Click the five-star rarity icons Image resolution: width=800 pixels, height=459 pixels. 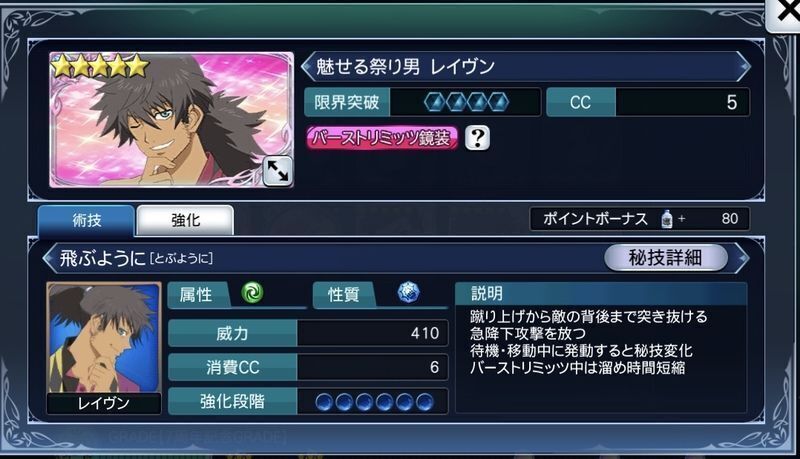pyautogui.click(x=100, y=67)
